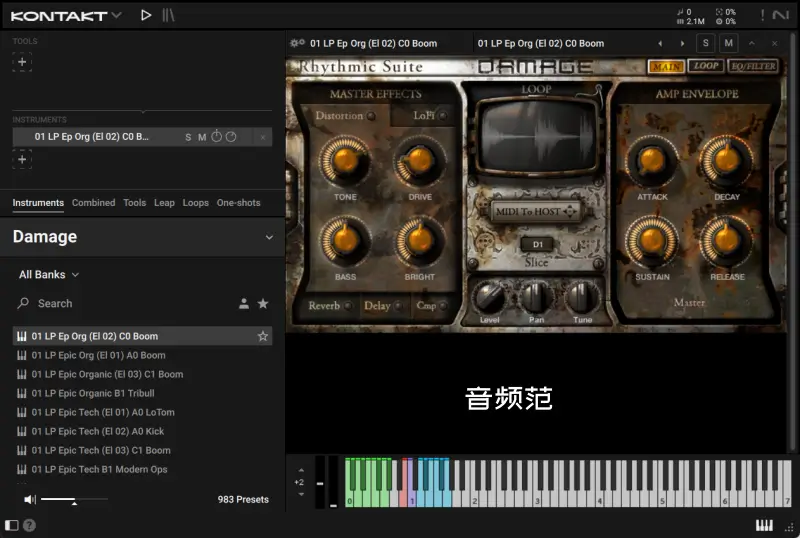Mute the instrument in rack list

tap(202, 137)
